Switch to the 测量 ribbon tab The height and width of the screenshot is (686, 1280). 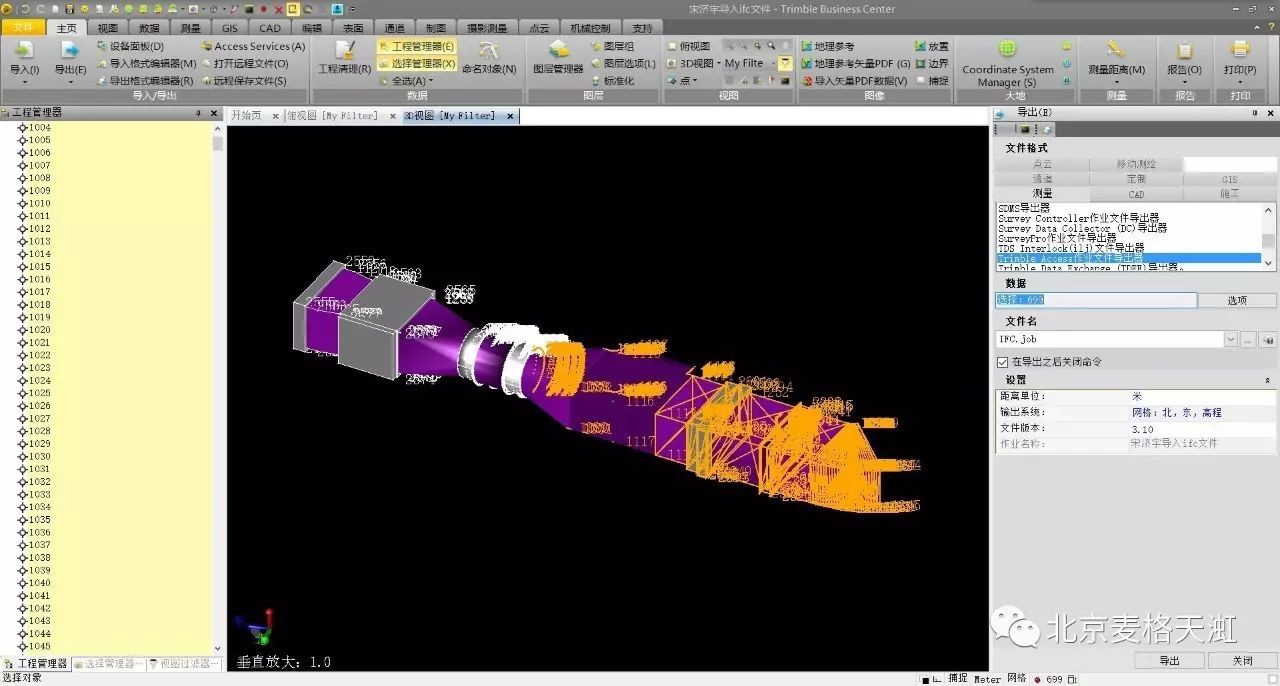[190, 28]
